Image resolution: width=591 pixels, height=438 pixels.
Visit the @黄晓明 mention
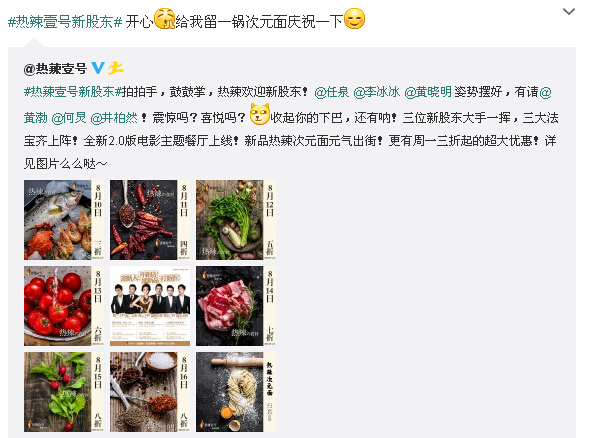(x=428, y=92)
